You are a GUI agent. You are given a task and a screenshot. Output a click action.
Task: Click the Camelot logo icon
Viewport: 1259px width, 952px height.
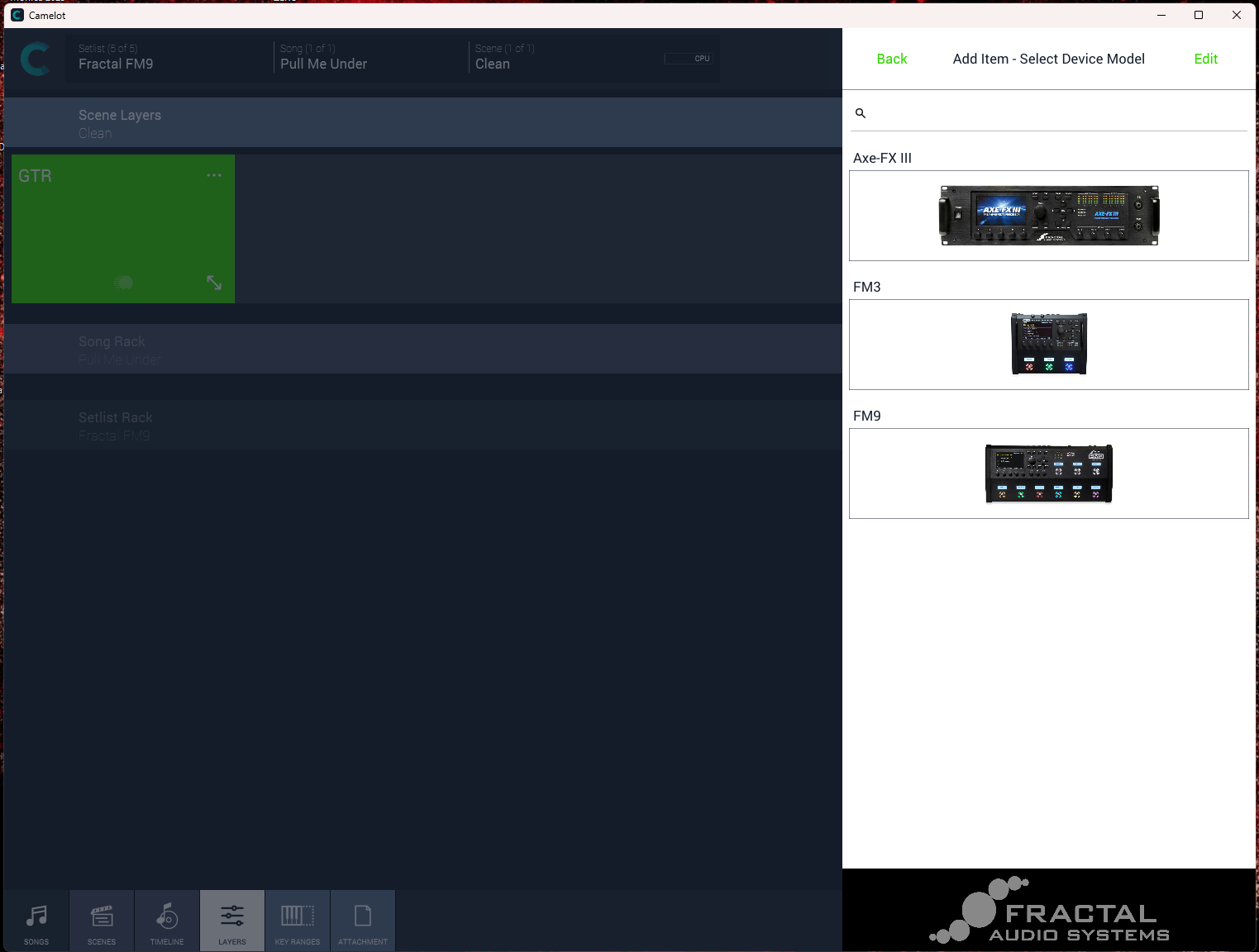click(x=35, y=59)
